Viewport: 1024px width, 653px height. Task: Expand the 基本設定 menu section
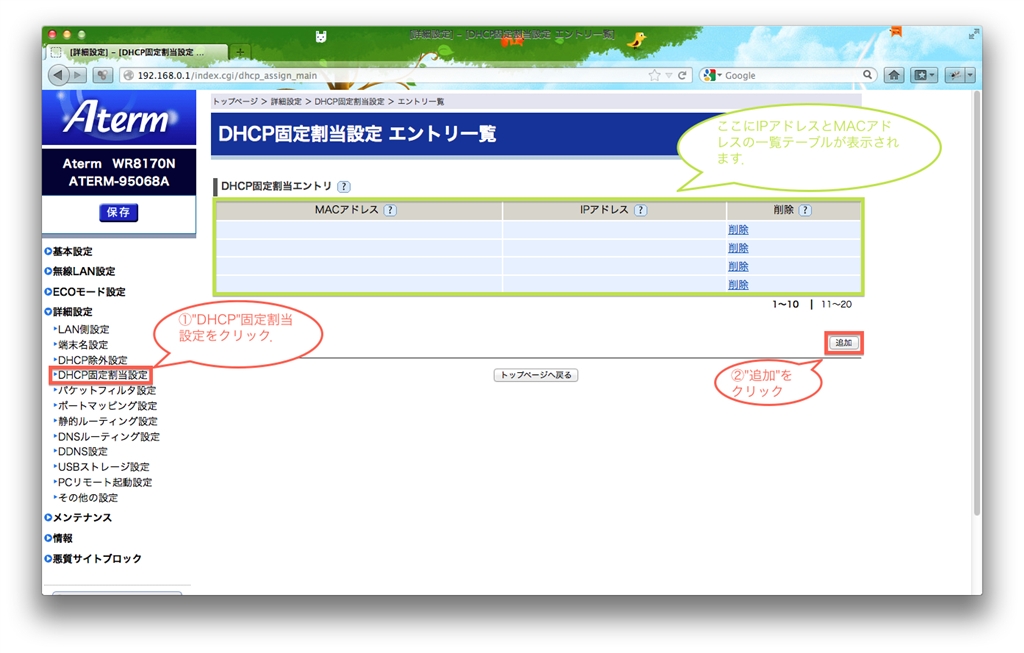click(71, 251)
